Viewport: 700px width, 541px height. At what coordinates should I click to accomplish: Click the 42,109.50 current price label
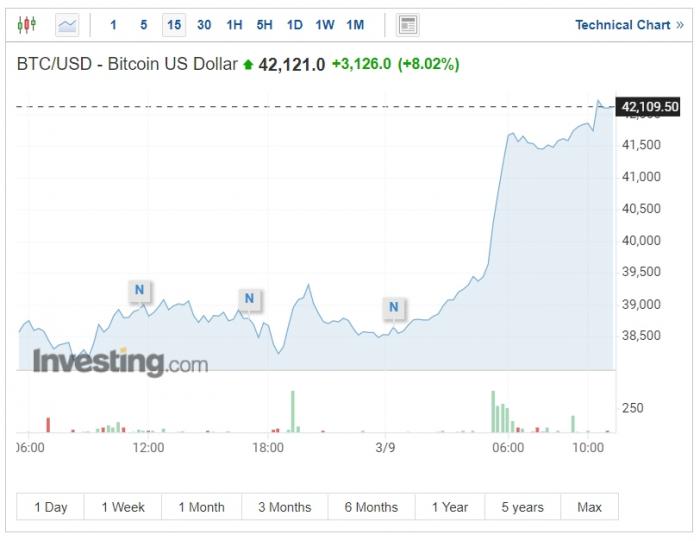pyautogui.click(x=650, y=106)
